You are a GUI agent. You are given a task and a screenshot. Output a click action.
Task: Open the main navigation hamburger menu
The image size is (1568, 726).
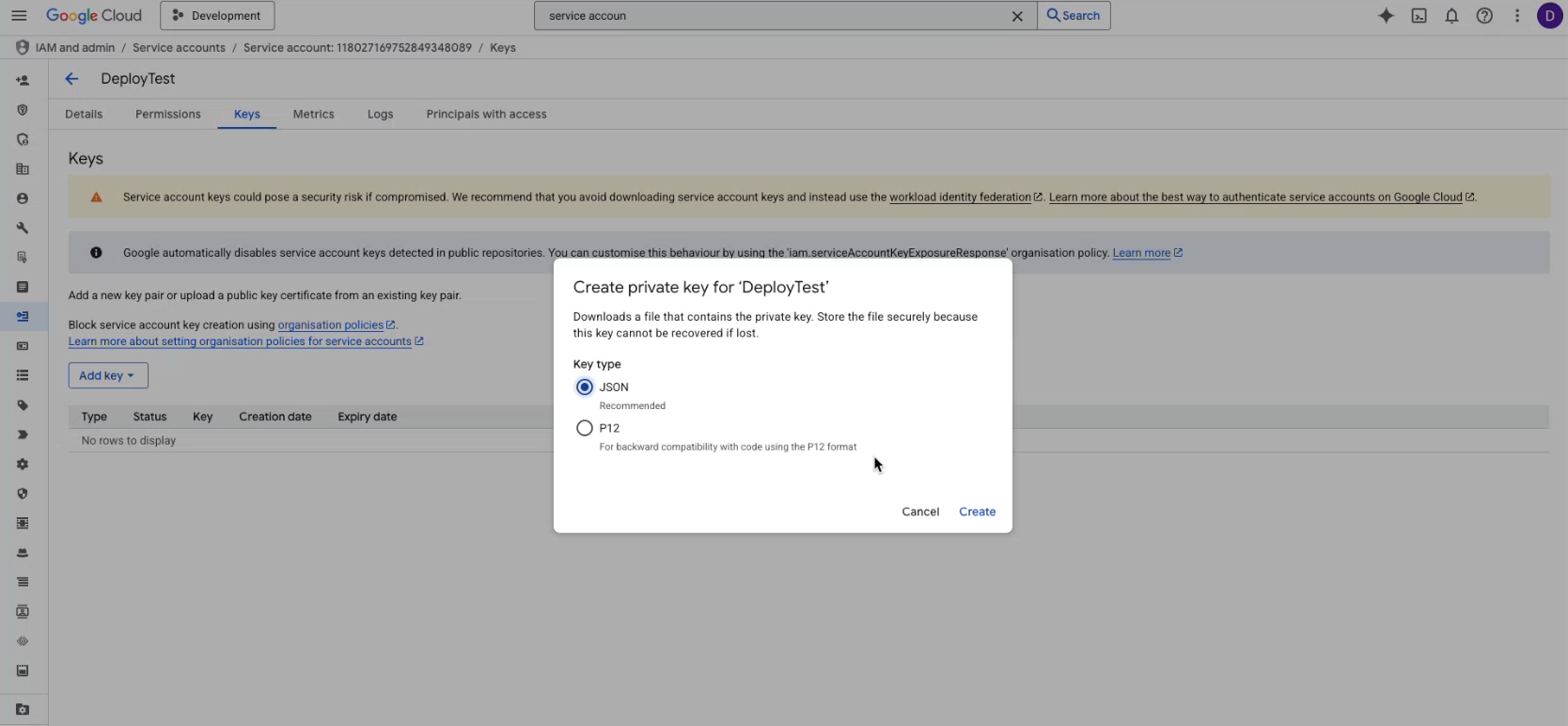pyautogui.click(x=19, y=16)
